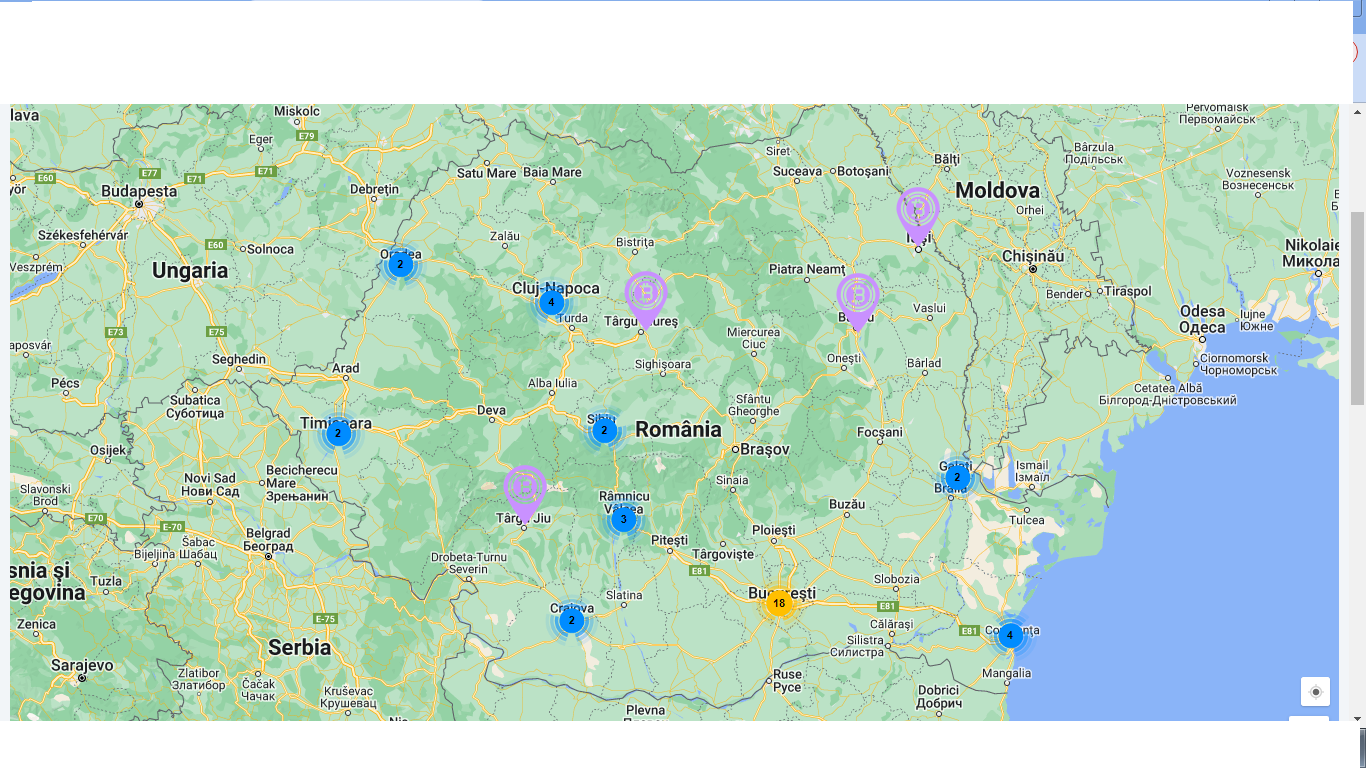Click the Satu Mare city label

(x=487, y=172)
